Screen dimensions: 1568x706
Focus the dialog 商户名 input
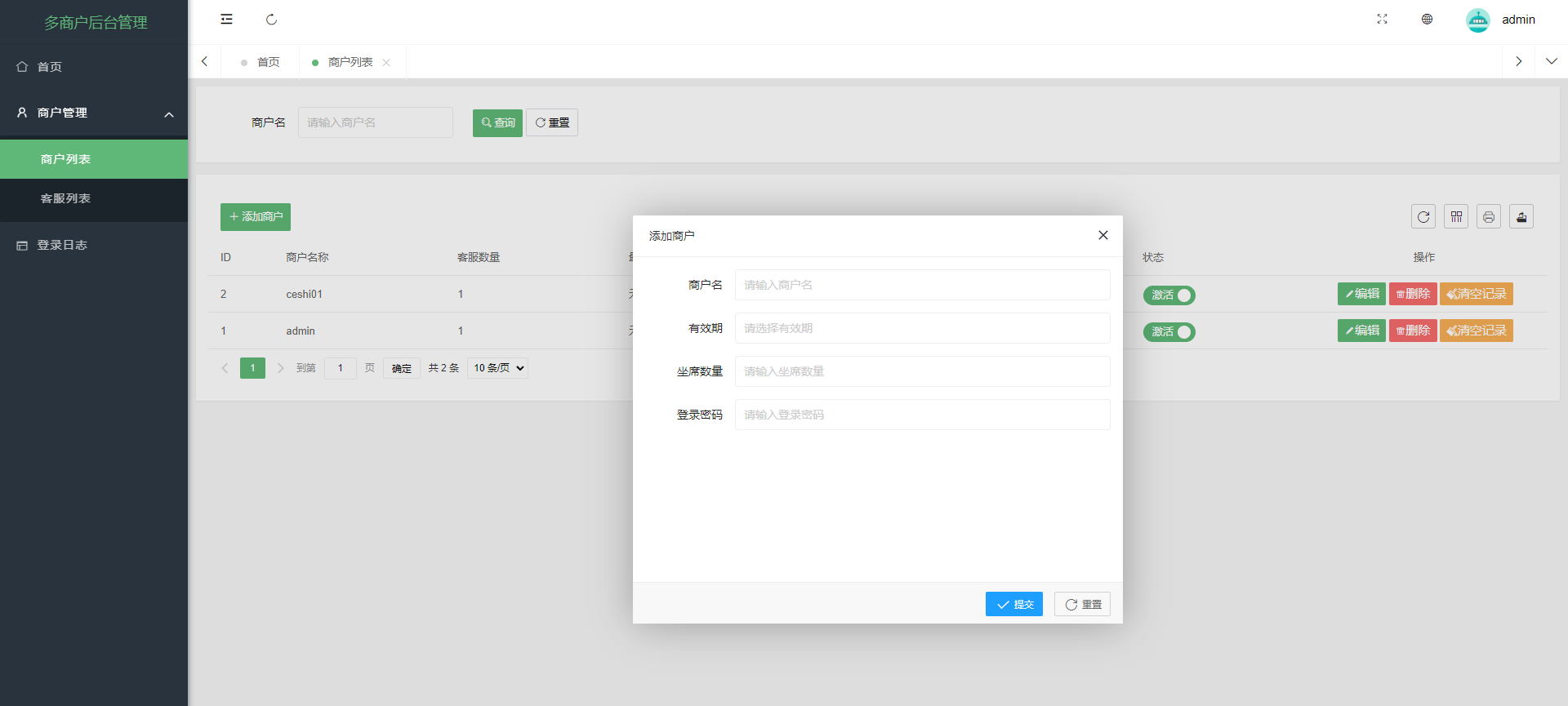pyautogui.click(x=923, y=285)
